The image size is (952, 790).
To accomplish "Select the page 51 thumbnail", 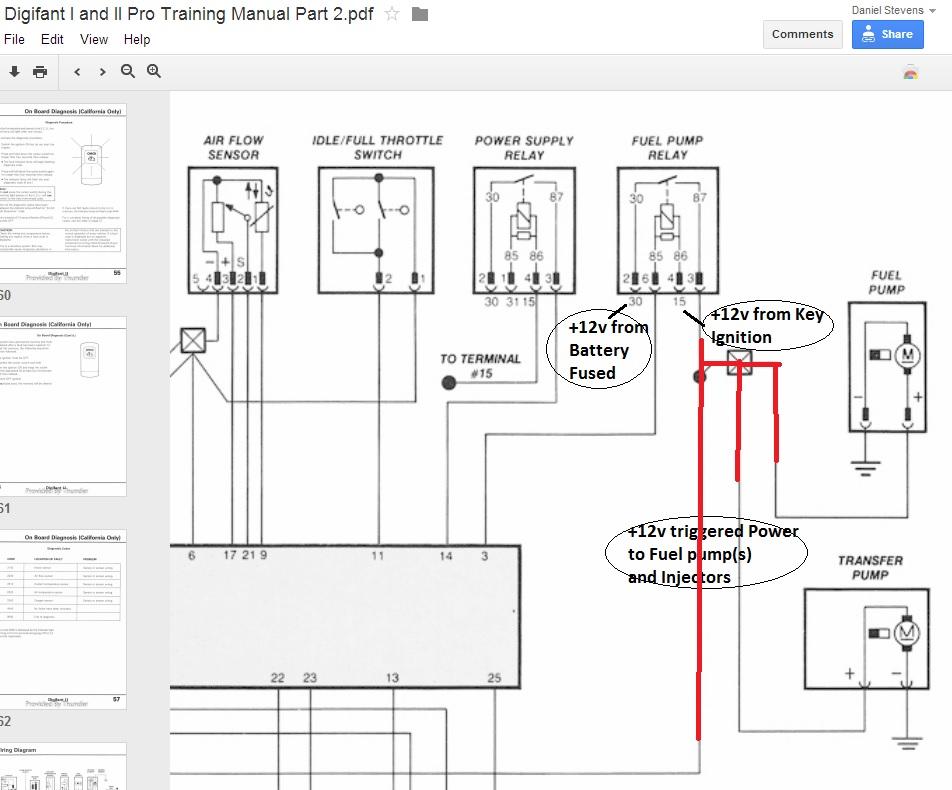I will 63,406.
